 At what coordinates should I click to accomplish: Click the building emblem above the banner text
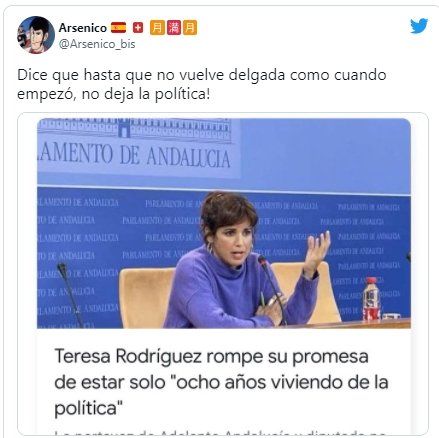124,128
